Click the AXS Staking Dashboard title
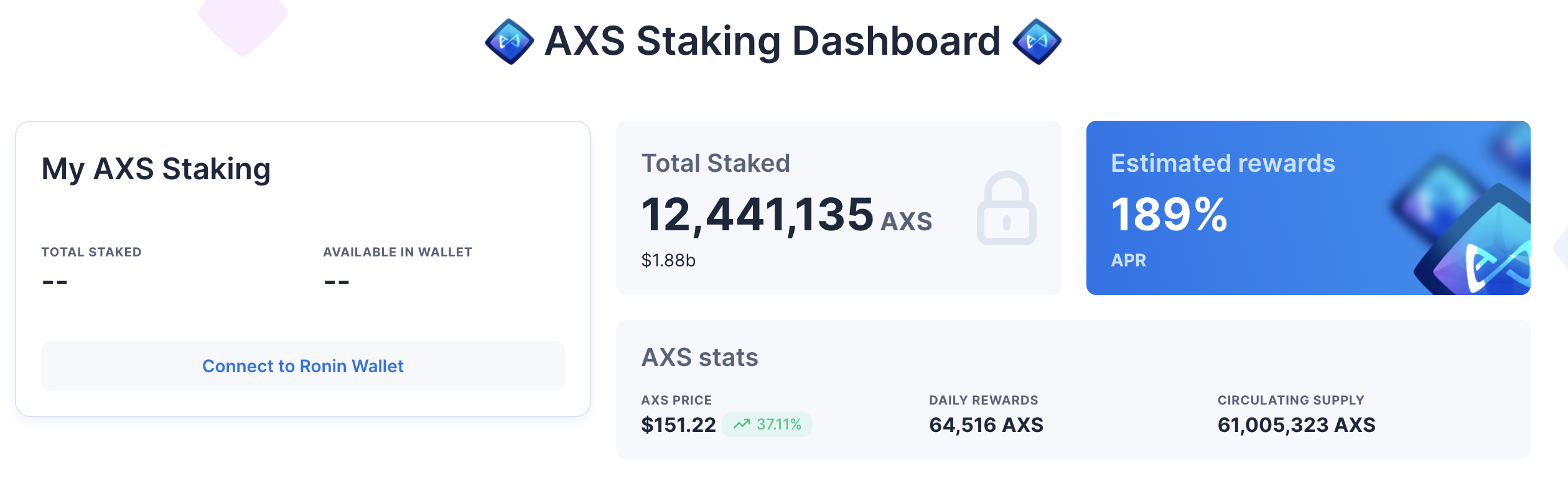Image resolution: width=1568 pixels, height=483 pixels. 772,42
